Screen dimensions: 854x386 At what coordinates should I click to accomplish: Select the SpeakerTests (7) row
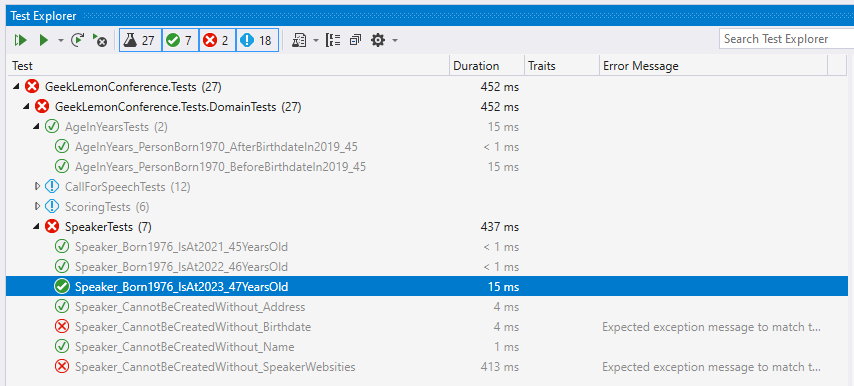coord(427,226)
